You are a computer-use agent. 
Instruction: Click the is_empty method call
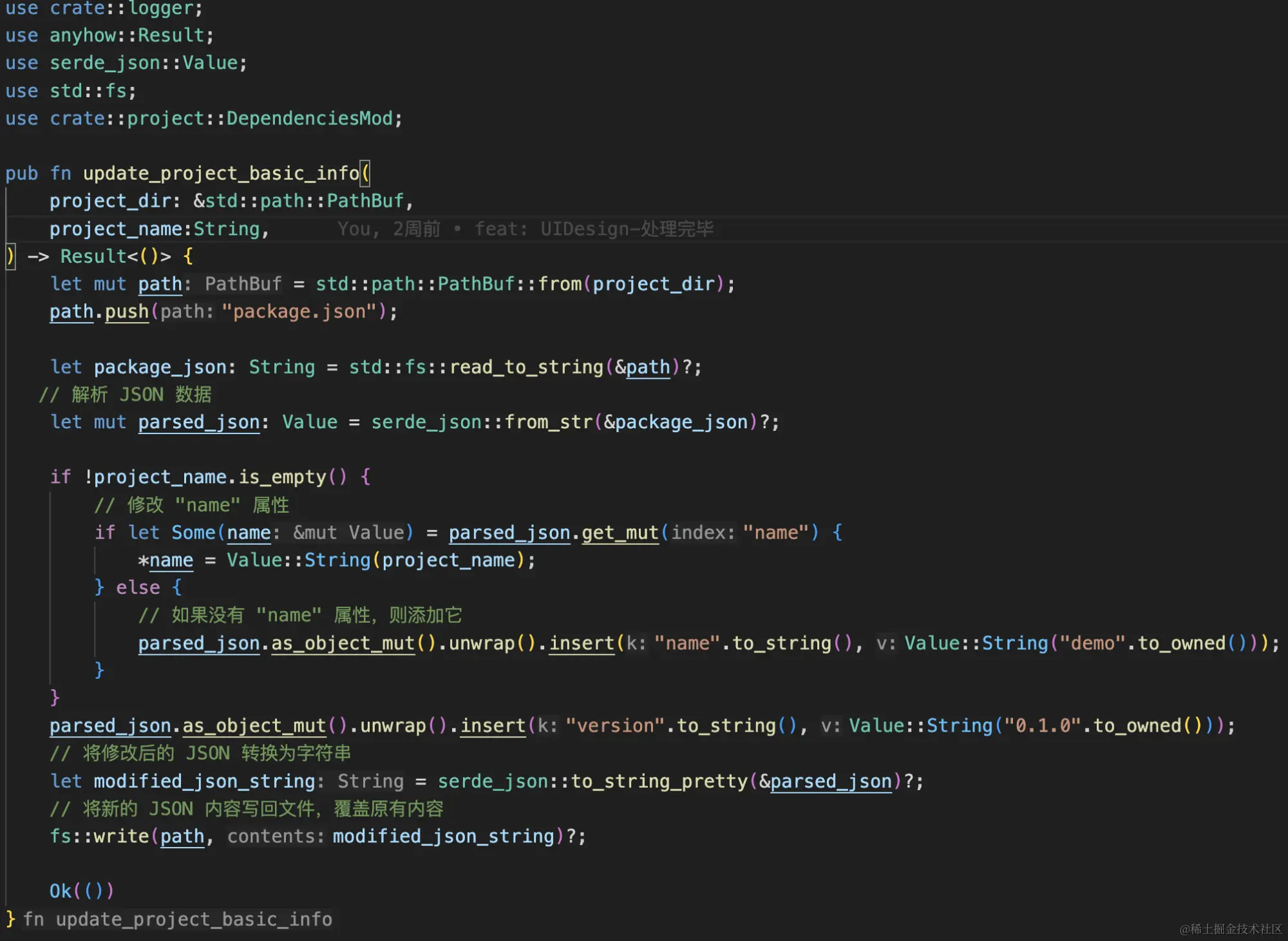pos(282,477)
